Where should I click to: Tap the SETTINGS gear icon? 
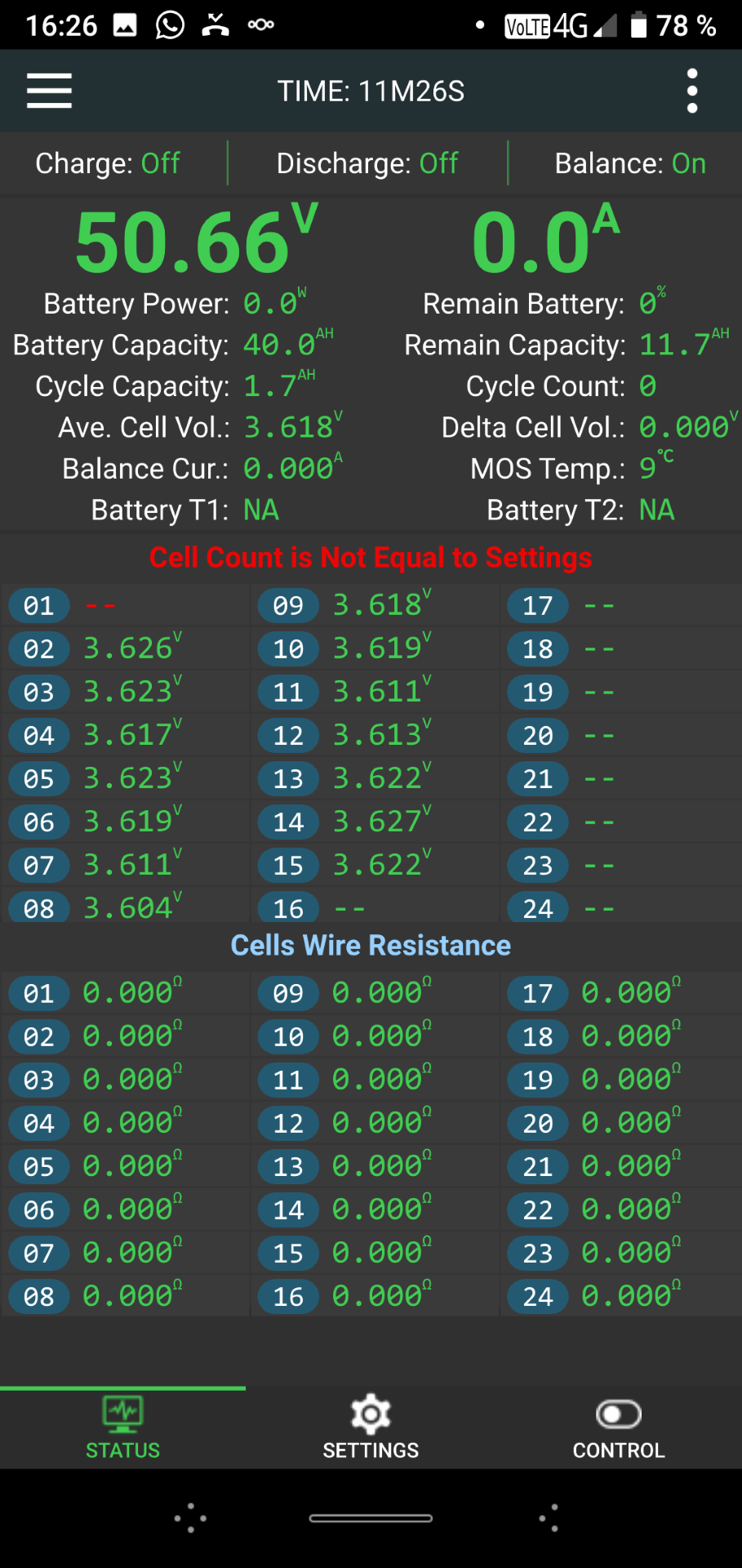[x=371, y=1414]
